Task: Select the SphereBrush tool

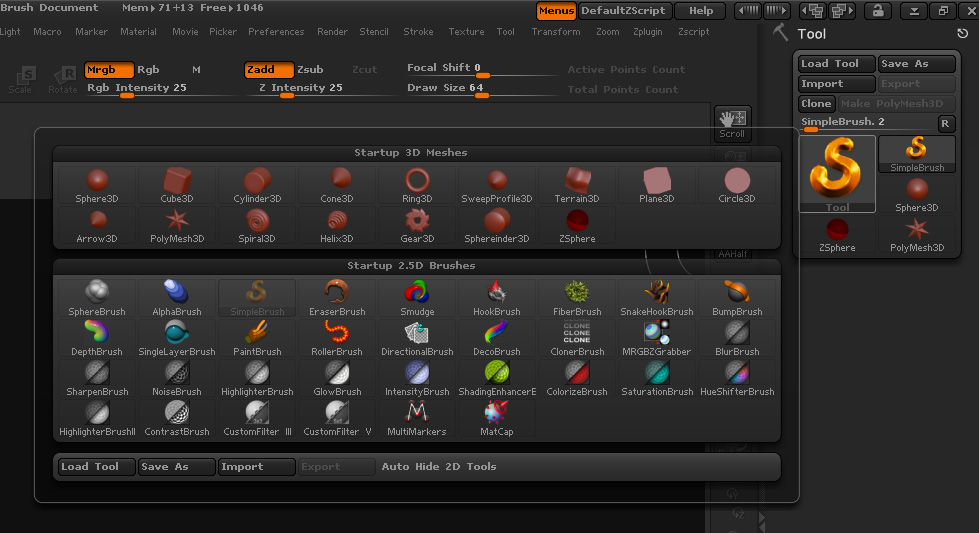Action: pyautogui.click(x=97, y=299)
